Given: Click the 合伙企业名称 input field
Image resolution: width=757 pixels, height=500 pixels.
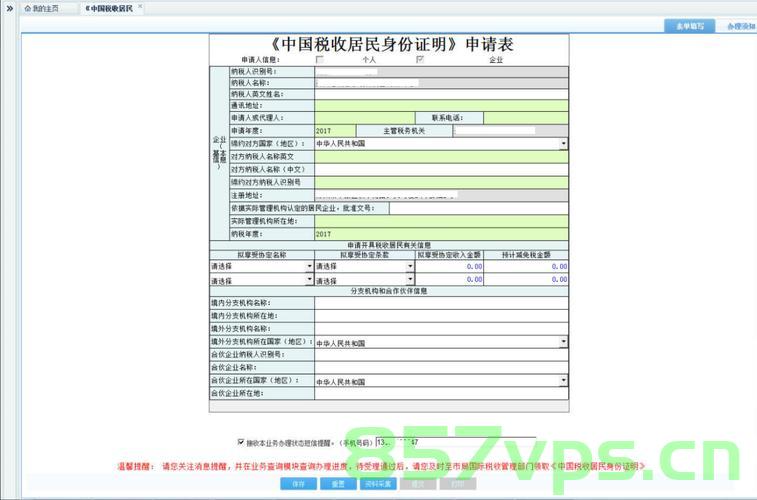Looking at the screenshot, I should click(441, 368).
